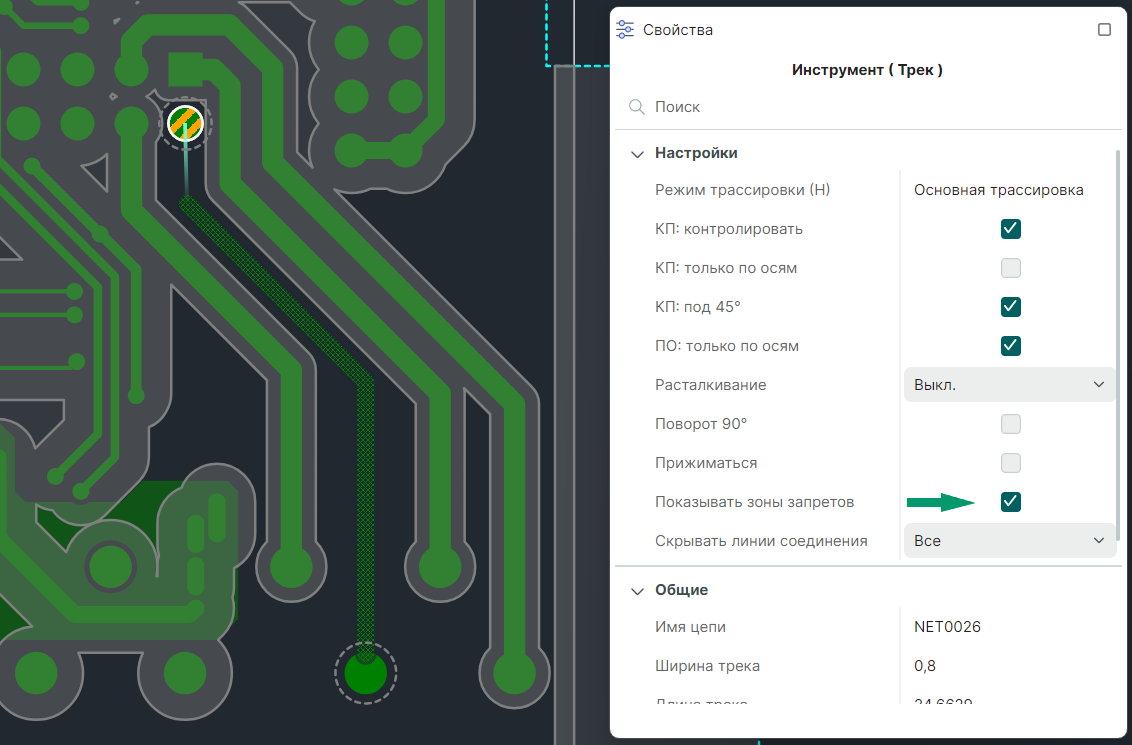Screen dimensions: 1132x745
Task: Click the green arrow pointing to checkbox
Action: tap(940, 502)
